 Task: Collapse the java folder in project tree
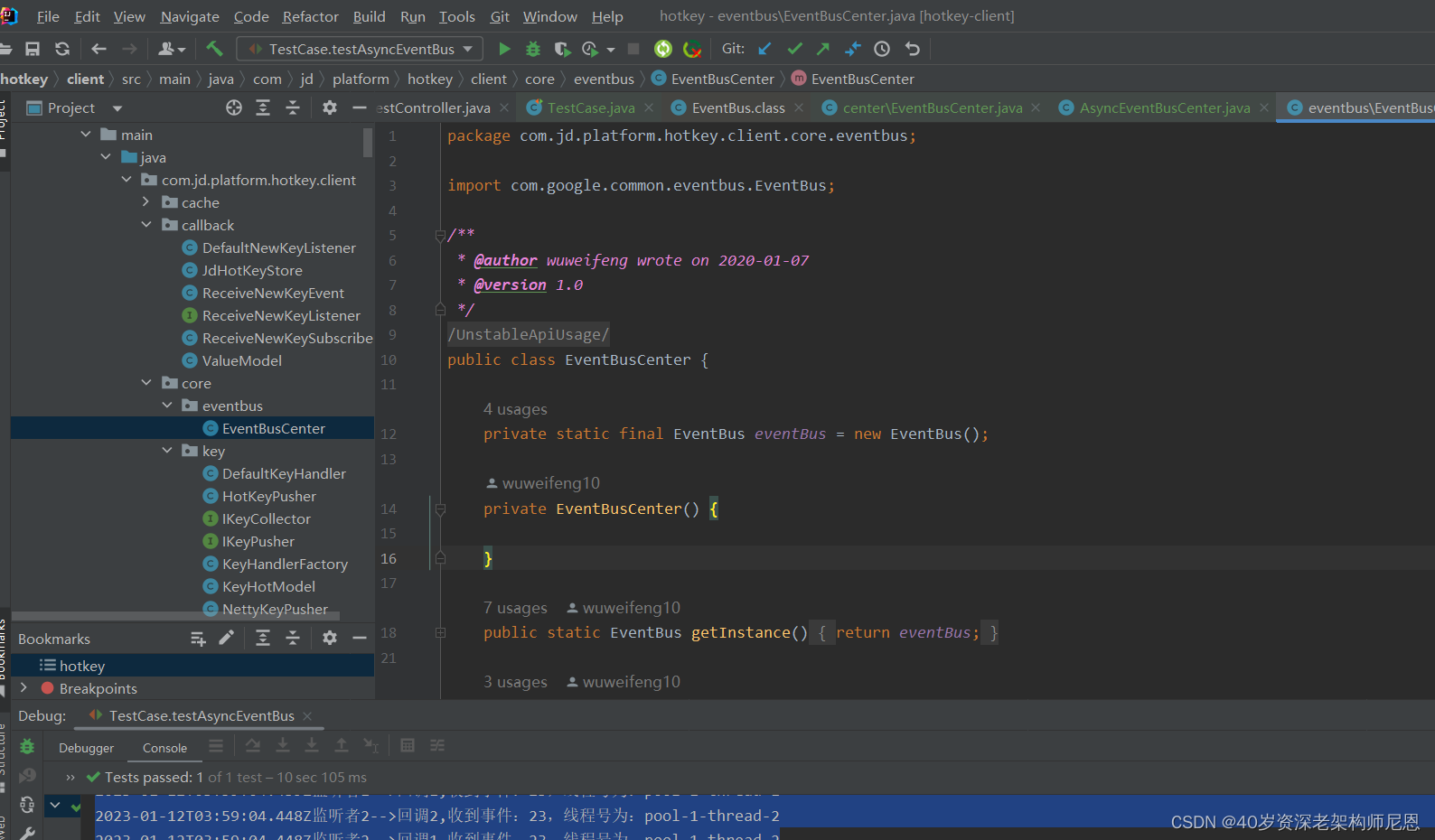click(106, 157)
